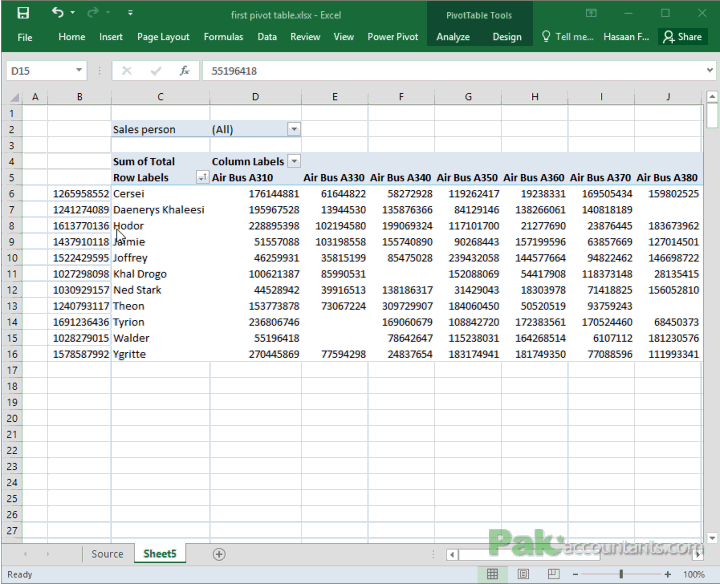Switch to Page Break Preview icon
Image resolution: width=720 pixels, height=584 pixels.
point(553,574)
